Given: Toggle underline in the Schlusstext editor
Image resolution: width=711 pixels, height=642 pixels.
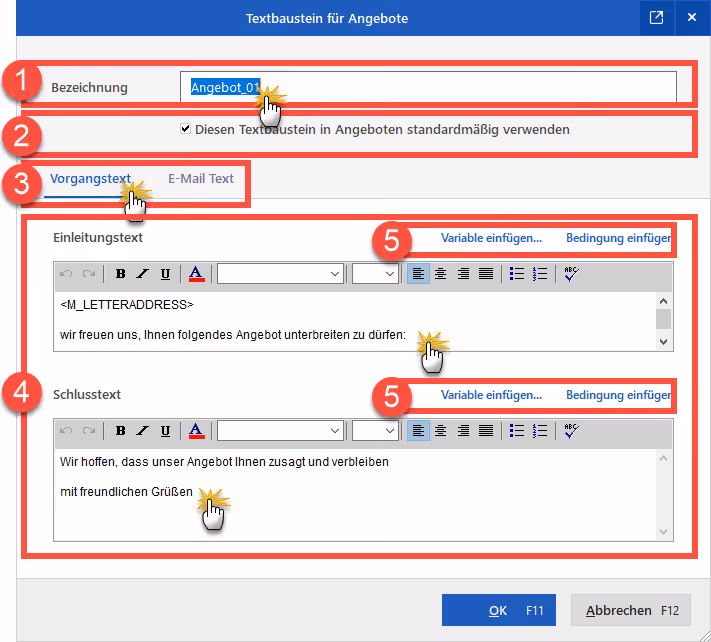Looking at the screenshot, I should click(166, 431).
